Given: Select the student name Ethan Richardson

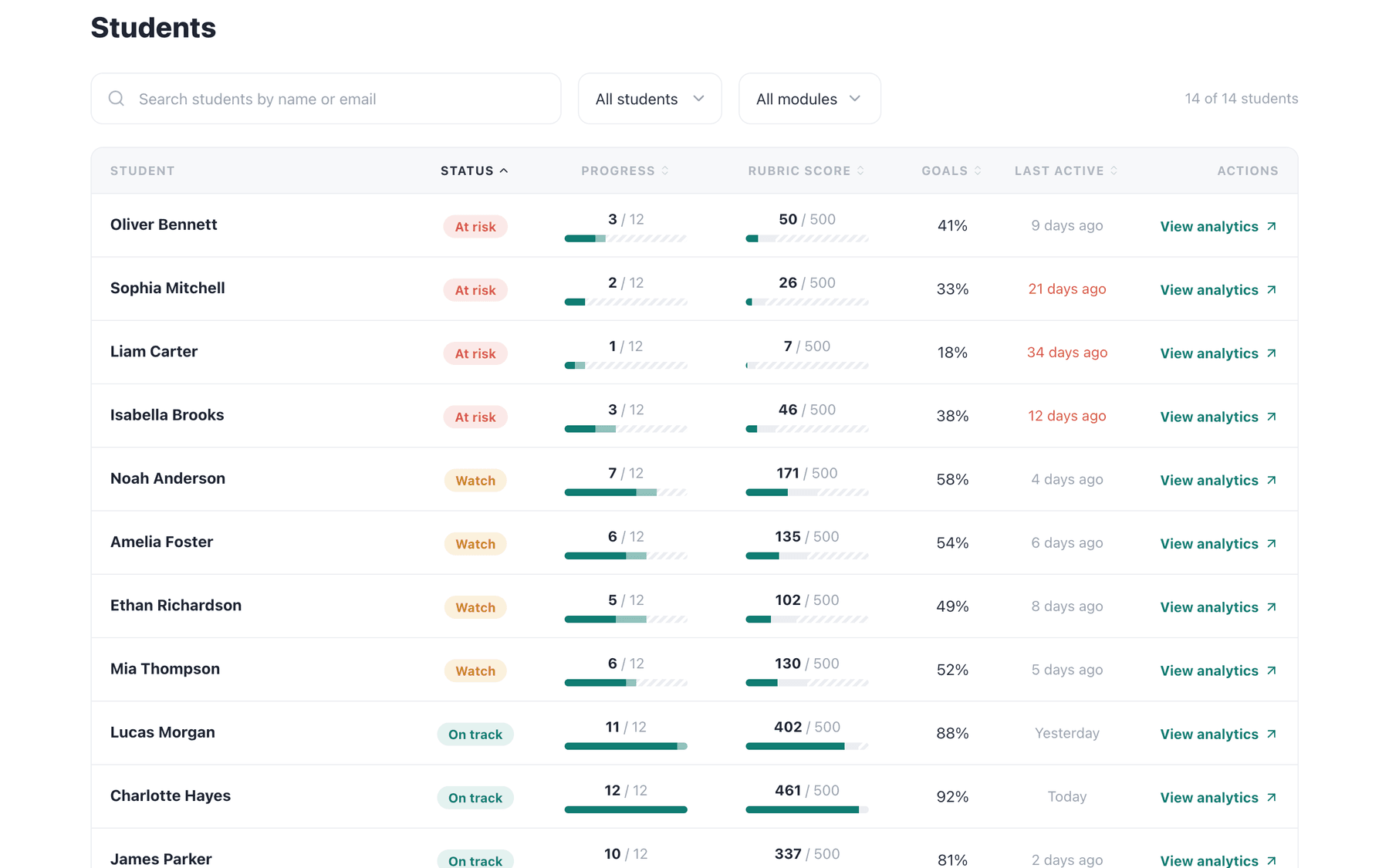Looking at the screenshot, I should [x=176, y=606].
